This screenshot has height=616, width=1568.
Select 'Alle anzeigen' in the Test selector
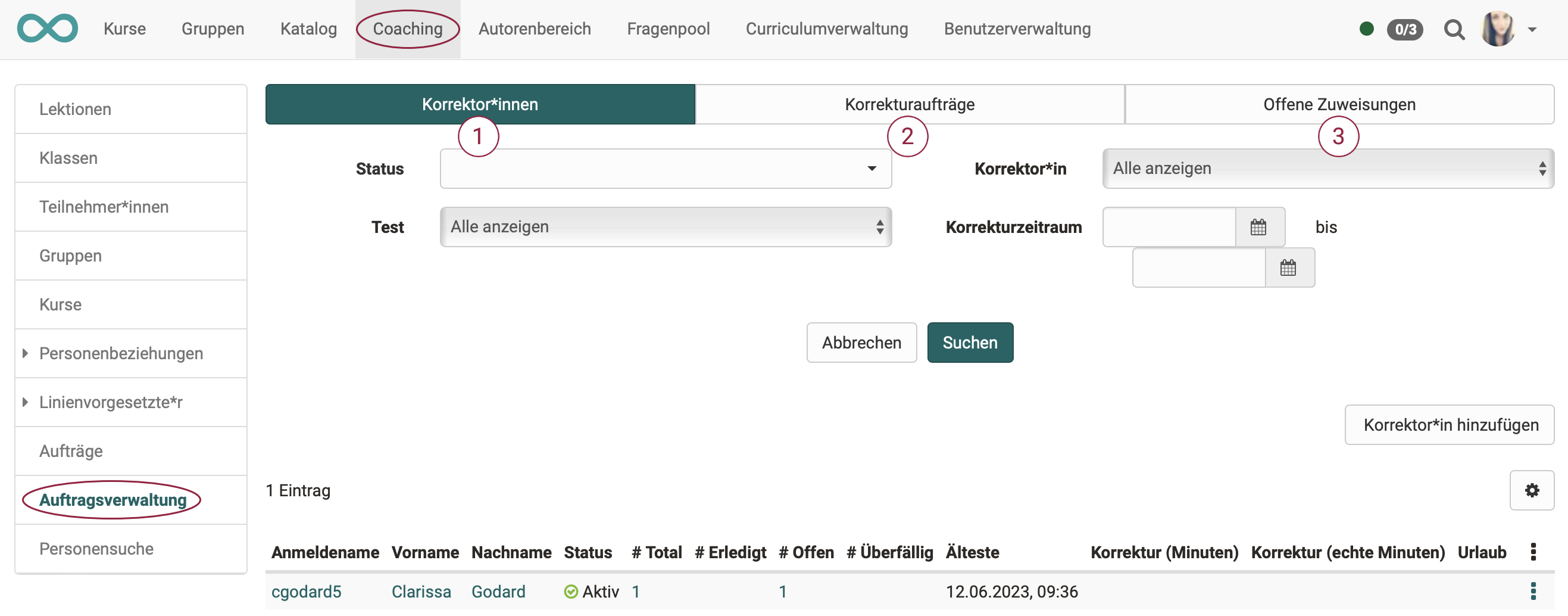click(666, 226)
